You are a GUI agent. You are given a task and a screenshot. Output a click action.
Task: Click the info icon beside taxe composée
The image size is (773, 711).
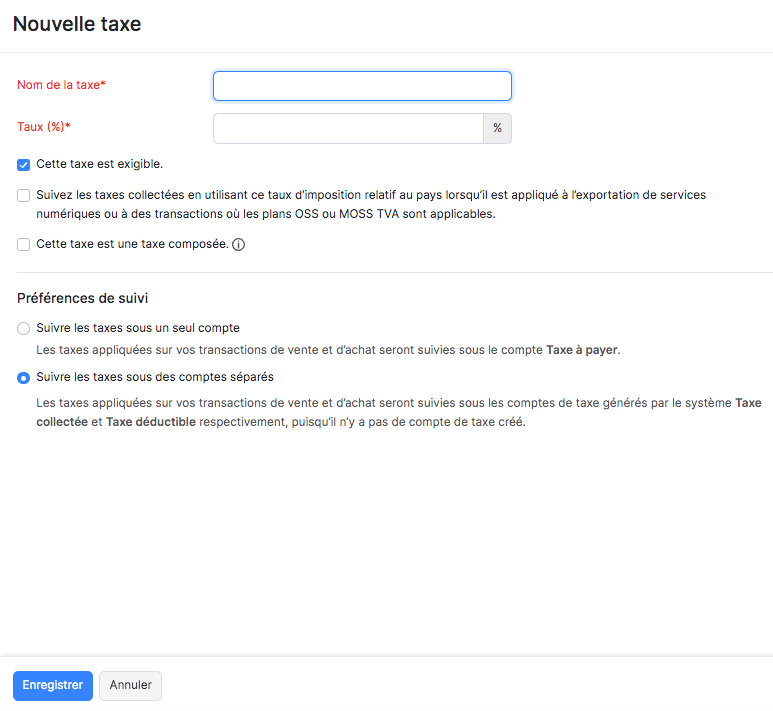(x=239, y=245)
